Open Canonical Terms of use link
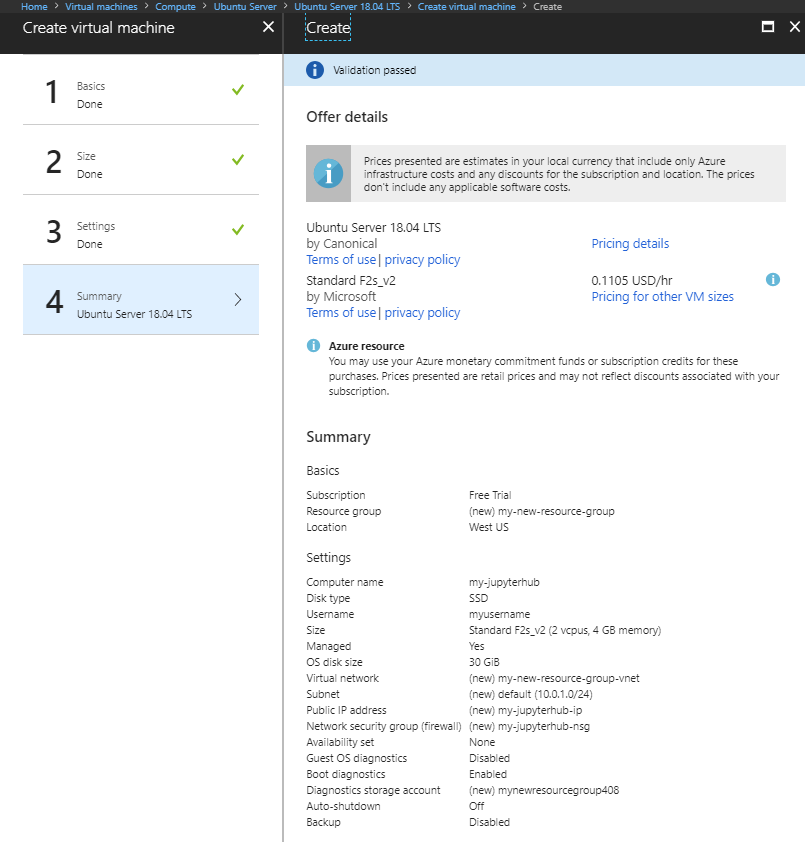The height and width of the screenshot is (842, 805). pos(340,260)
